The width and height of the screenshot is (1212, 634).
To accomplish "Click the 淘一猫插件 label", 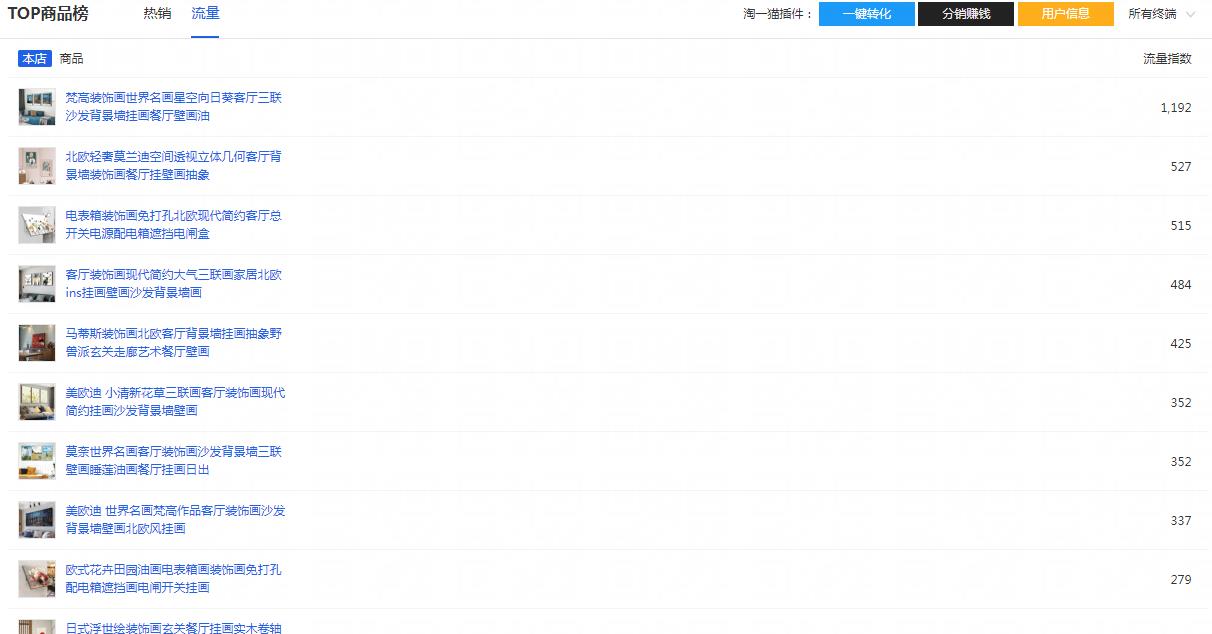I will pyautogui.click(x=778, y=14).
